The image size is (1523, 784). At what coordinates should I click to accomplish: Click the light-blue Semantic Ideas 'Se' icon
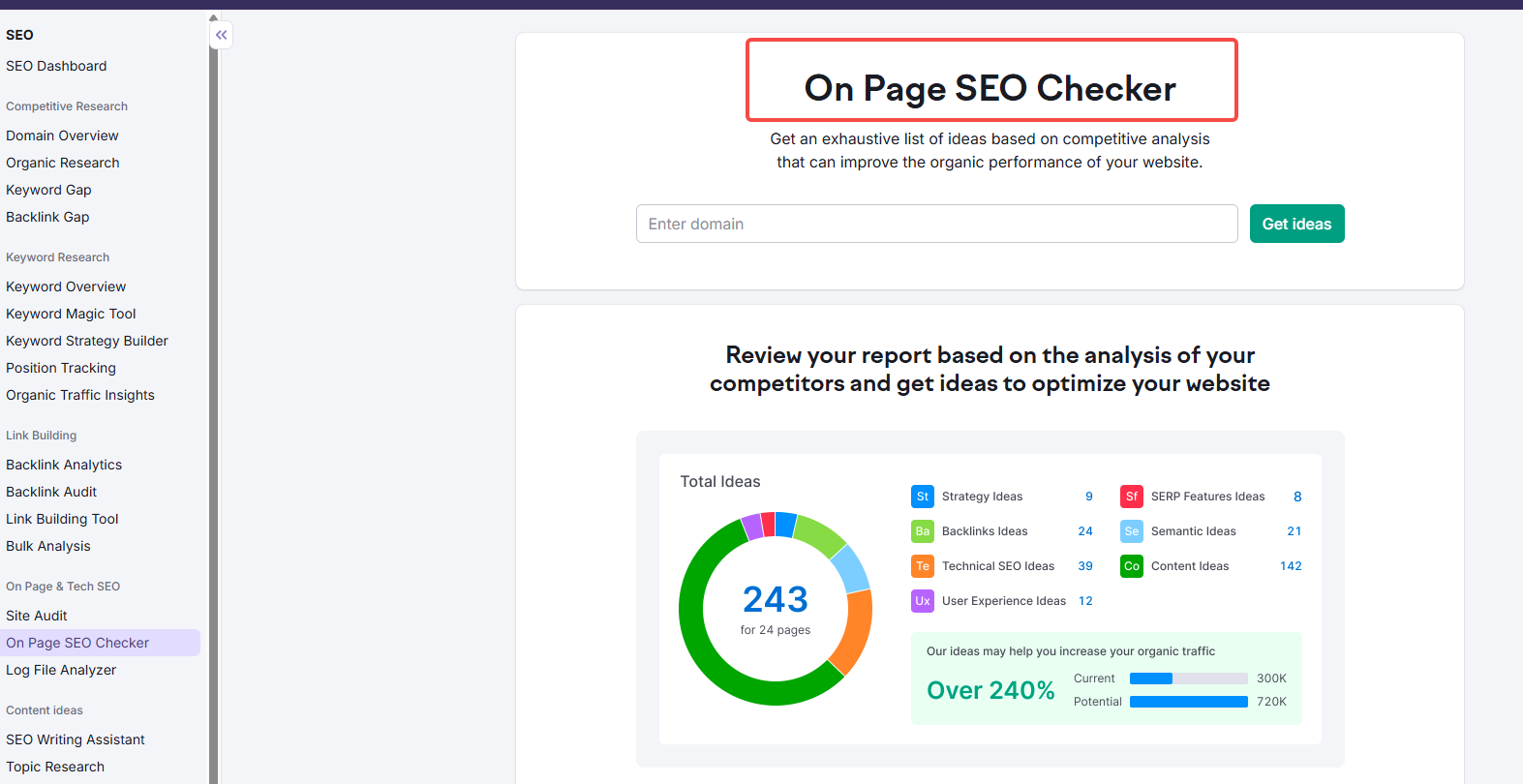coord(1131,531)
